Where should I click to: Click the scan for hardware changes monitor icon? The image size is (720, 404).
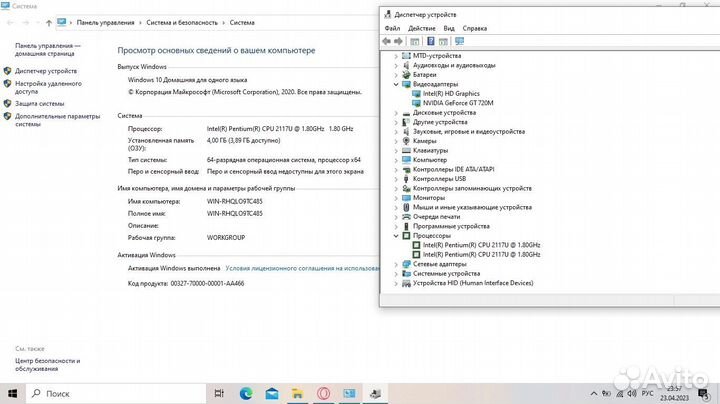[459, 41]
